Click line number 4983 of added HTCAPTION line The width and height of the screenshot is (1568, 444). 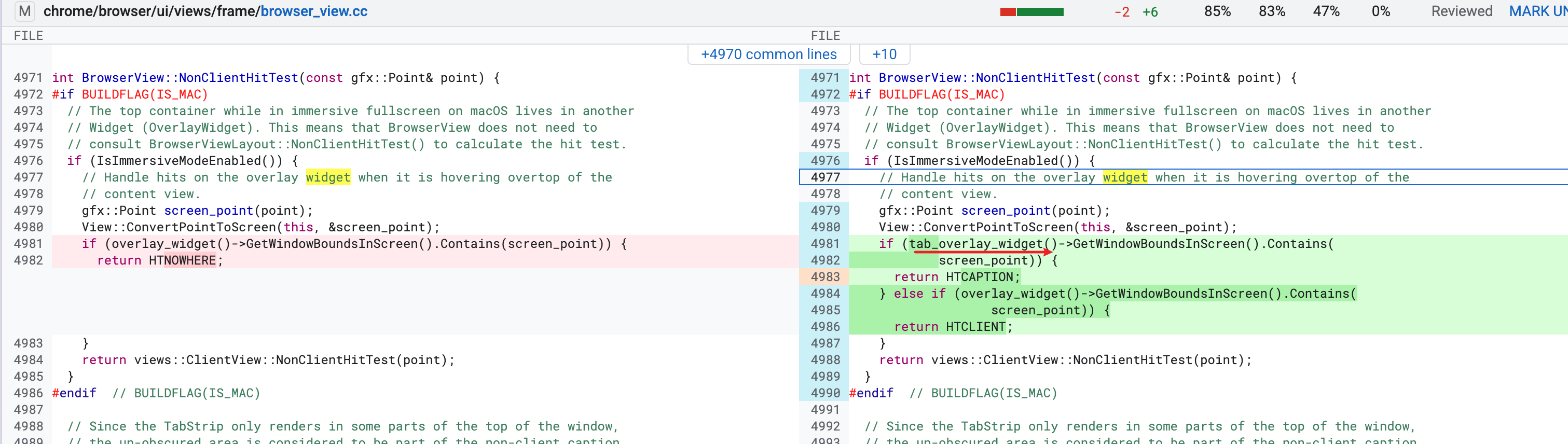click(x=825, y=277)
